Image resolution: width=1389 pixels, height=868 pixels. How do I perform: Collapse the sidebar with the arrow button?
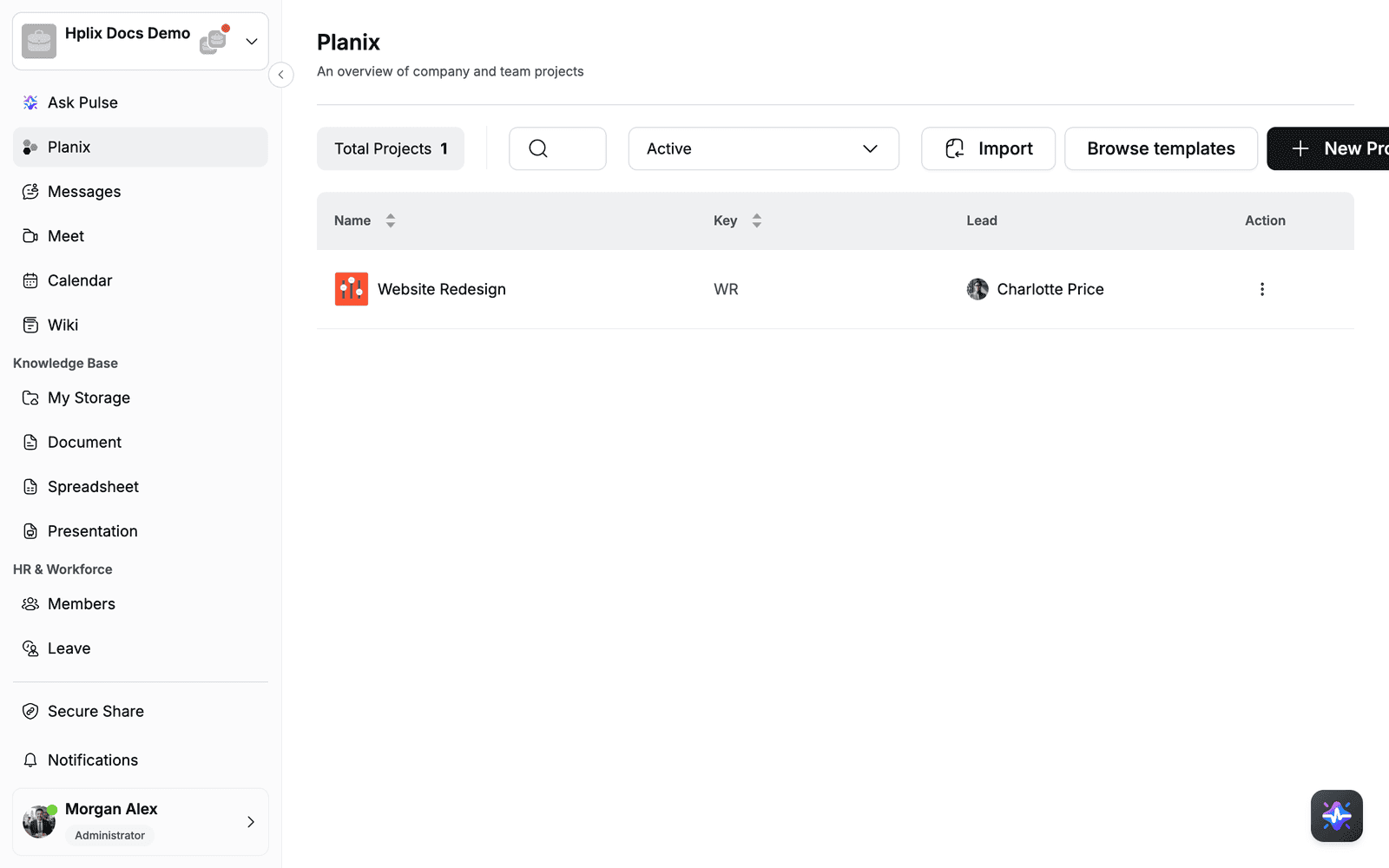[x=280, y=75]
